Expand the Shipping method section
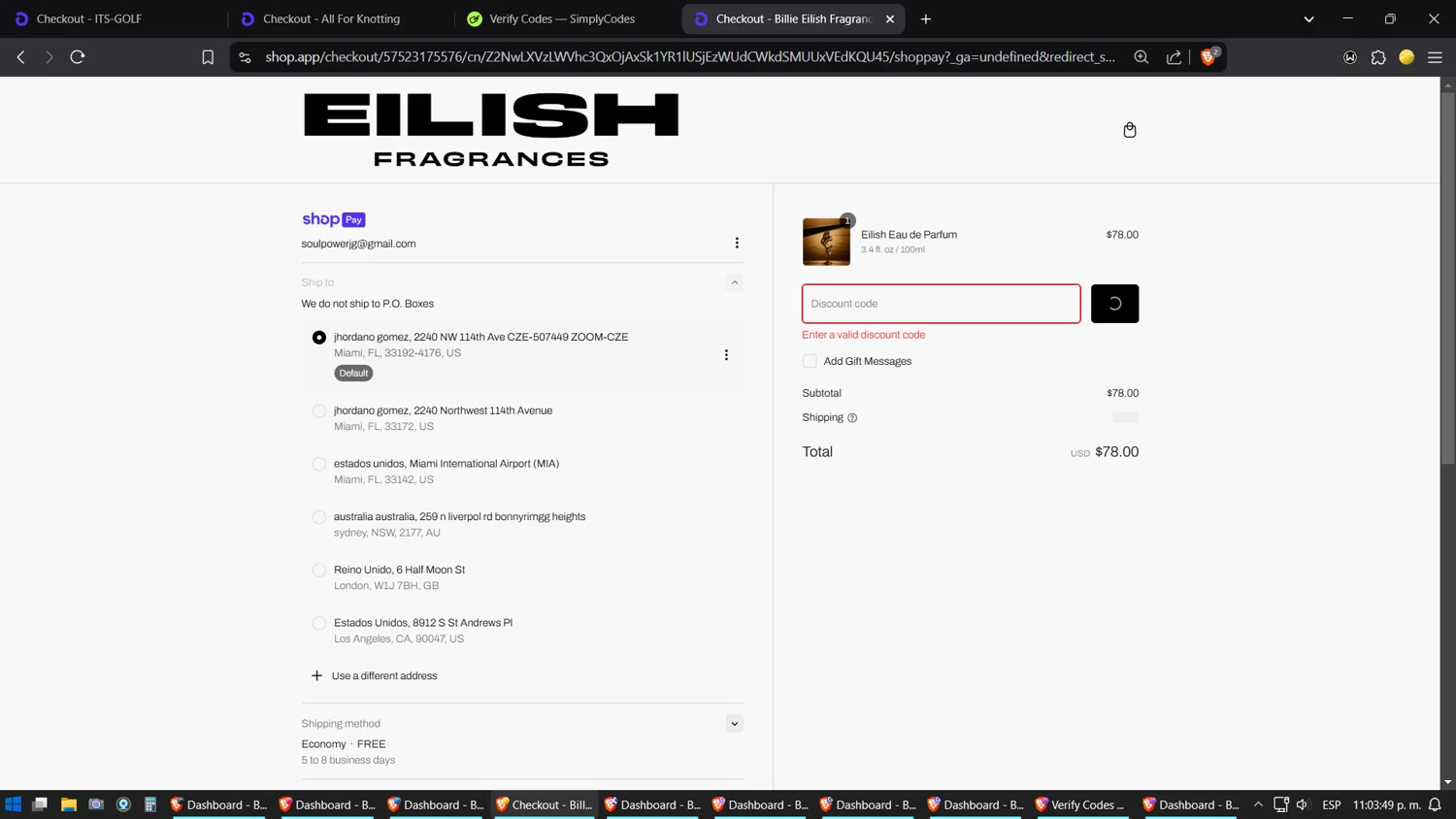 coord(735,724)
